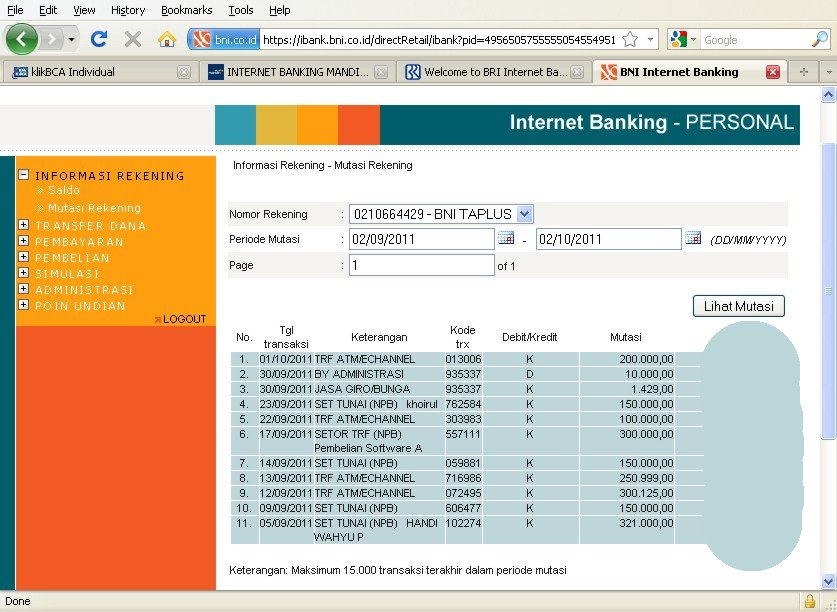Open the Mutasi Rekening sidebar link
Screen dimensions: 837x612
point(94,208)
